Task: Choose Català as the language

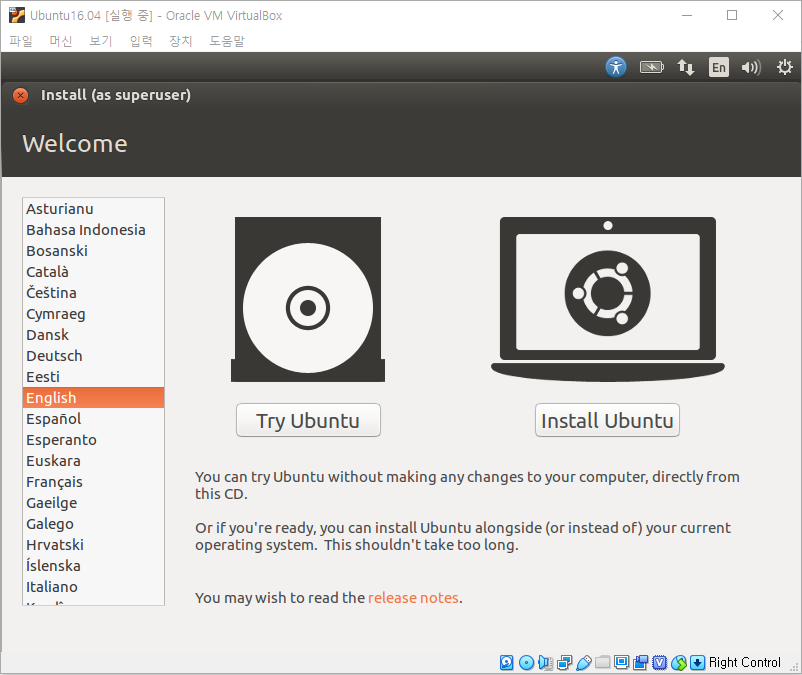Action: tap(94, 272)
